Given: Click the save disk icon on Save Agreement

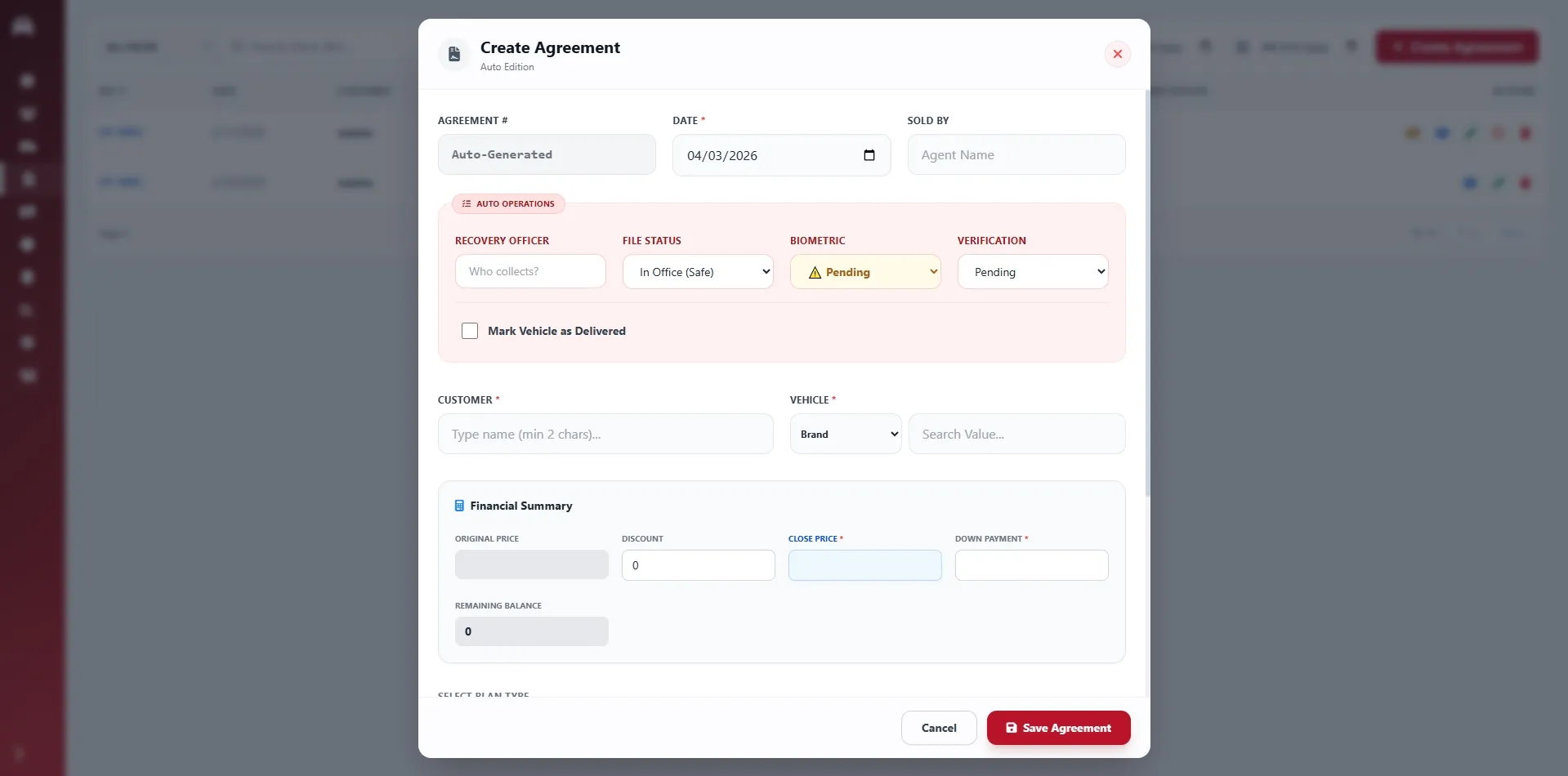Looking at the screenshot, I should pyautogui.click(x=1013, y=728).
